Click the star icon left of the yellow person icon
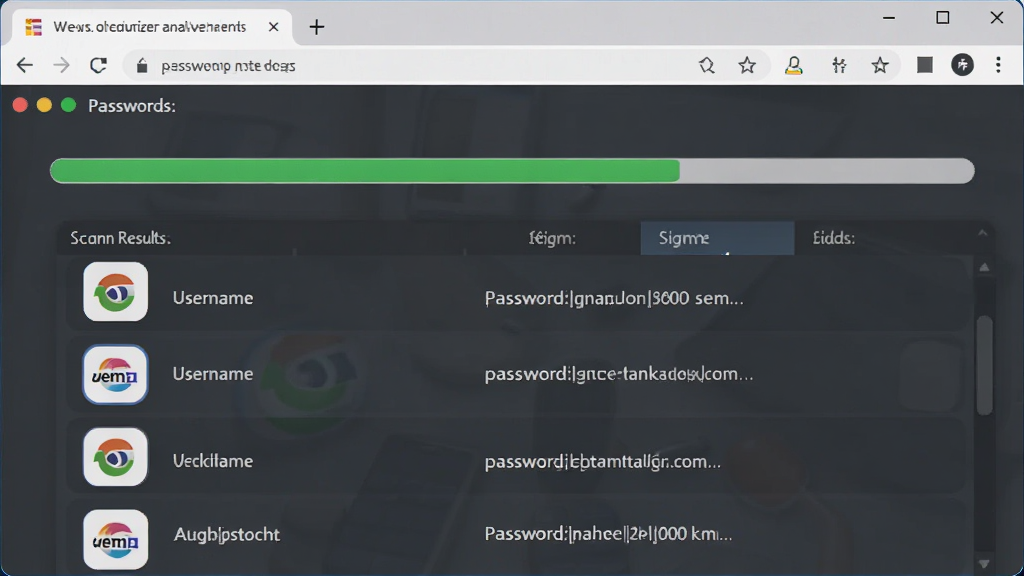 pos(747,65)
